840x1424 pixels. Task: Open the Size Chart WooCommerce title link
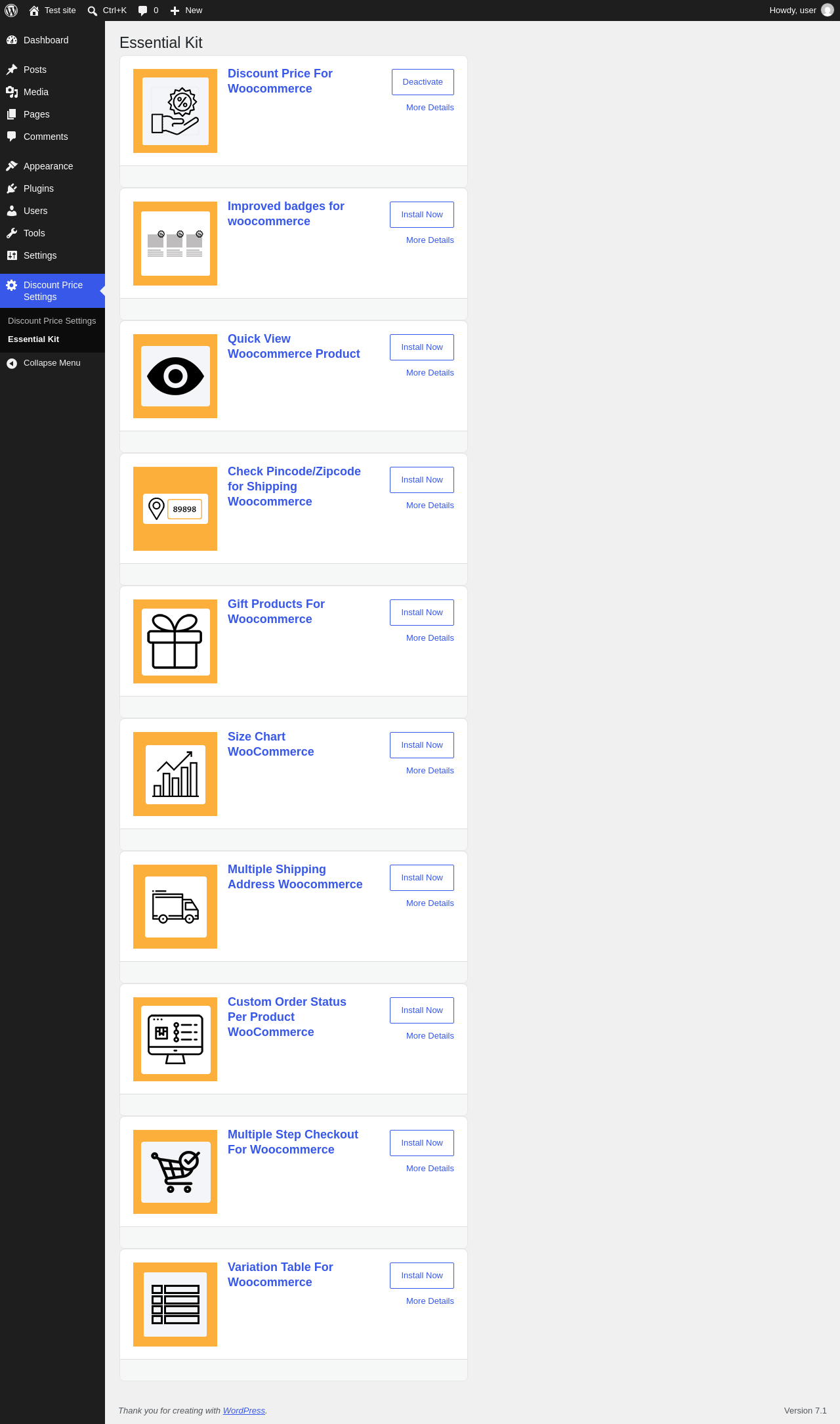(271, 744)
